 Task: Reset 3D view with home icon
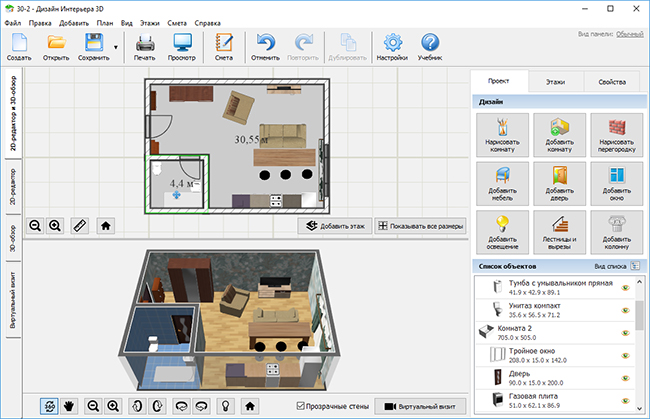click(250, 406)
